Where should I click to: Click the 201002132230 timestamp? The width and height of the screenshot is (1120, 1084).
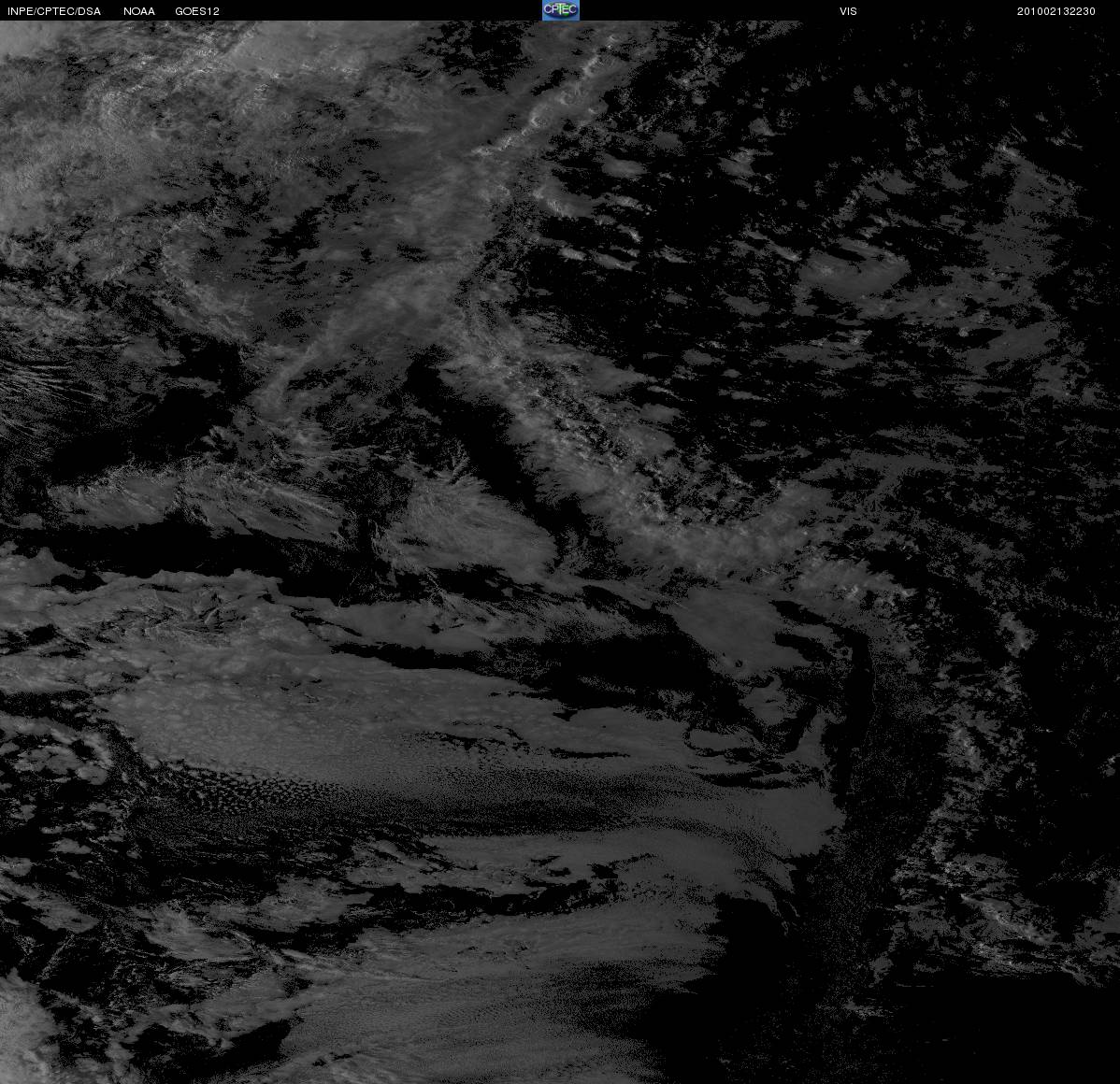1055,11
